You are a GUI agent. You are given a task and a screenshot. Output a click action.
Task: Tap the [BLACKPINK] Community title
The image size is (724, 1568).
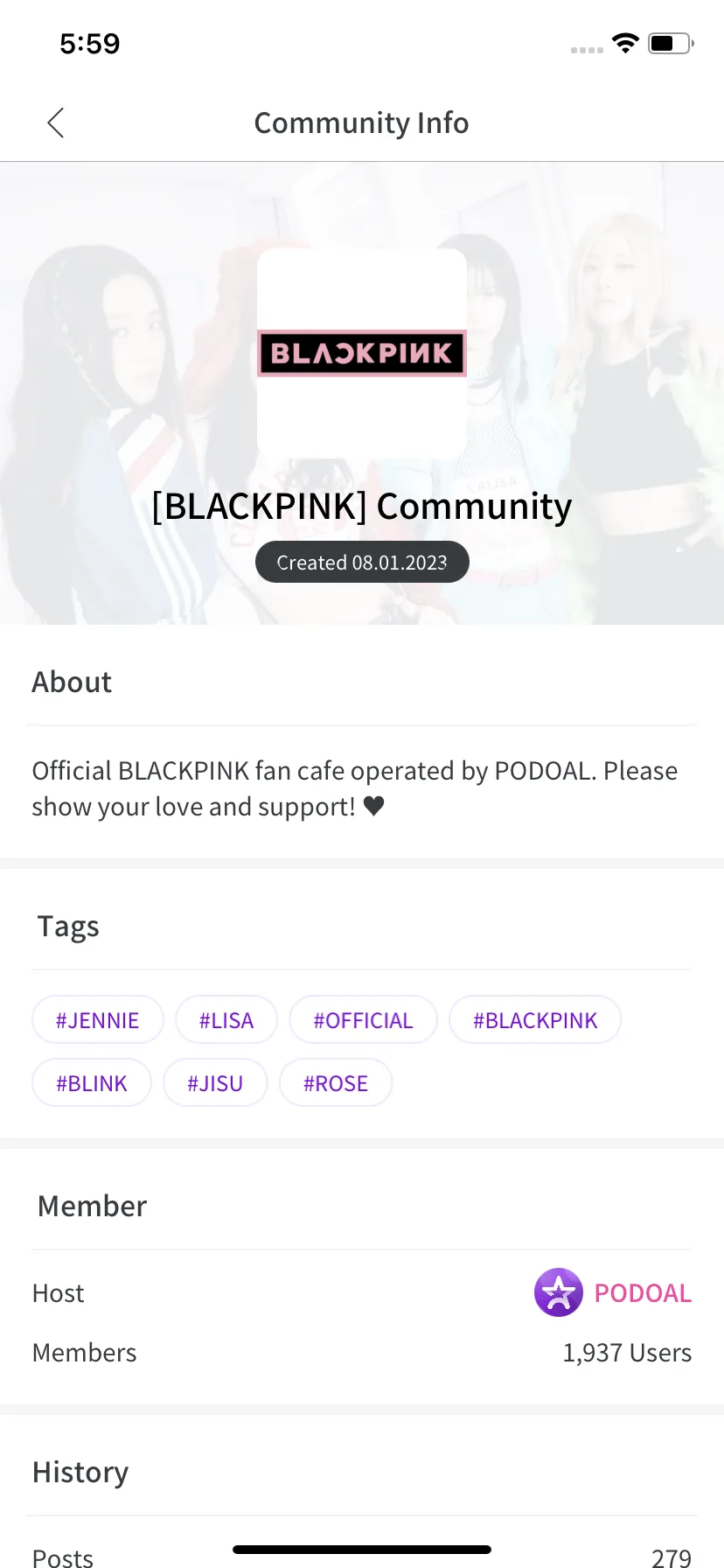click(362, 507)
